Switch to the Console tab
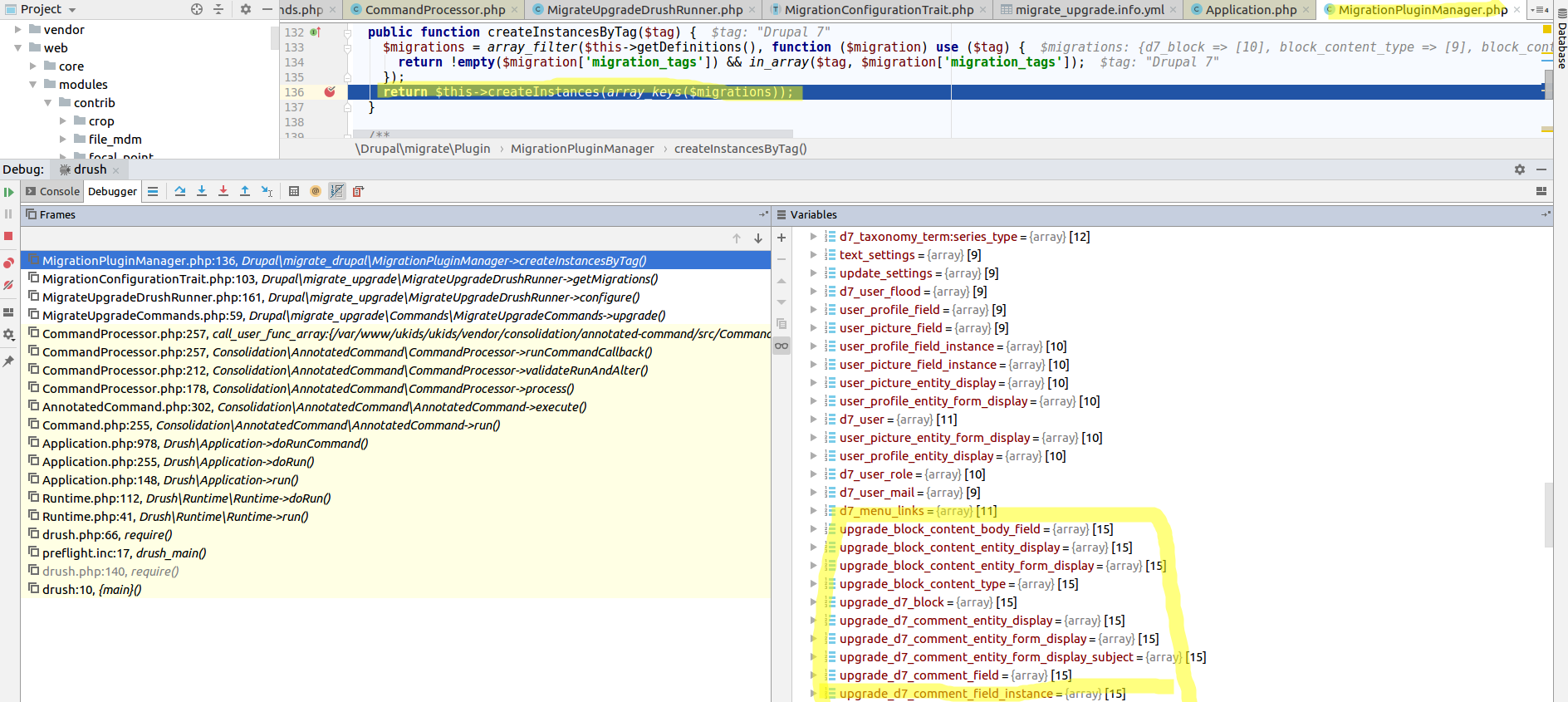 [x=53, y=191]
